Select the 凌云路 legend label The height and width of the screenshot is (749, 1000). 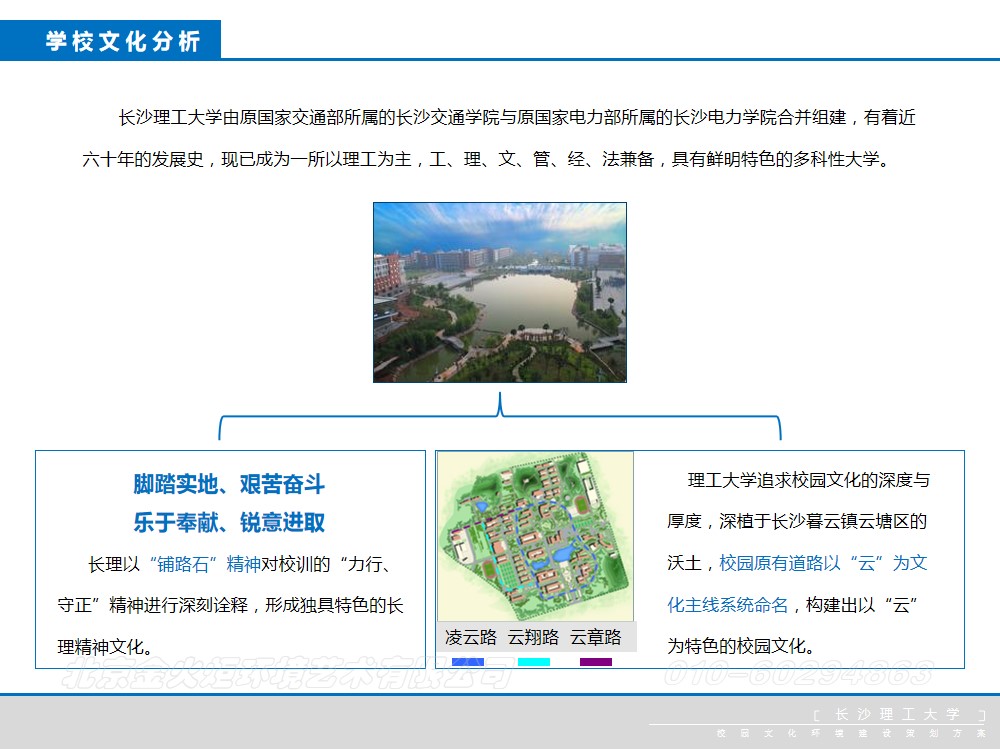tap(471, 637)
